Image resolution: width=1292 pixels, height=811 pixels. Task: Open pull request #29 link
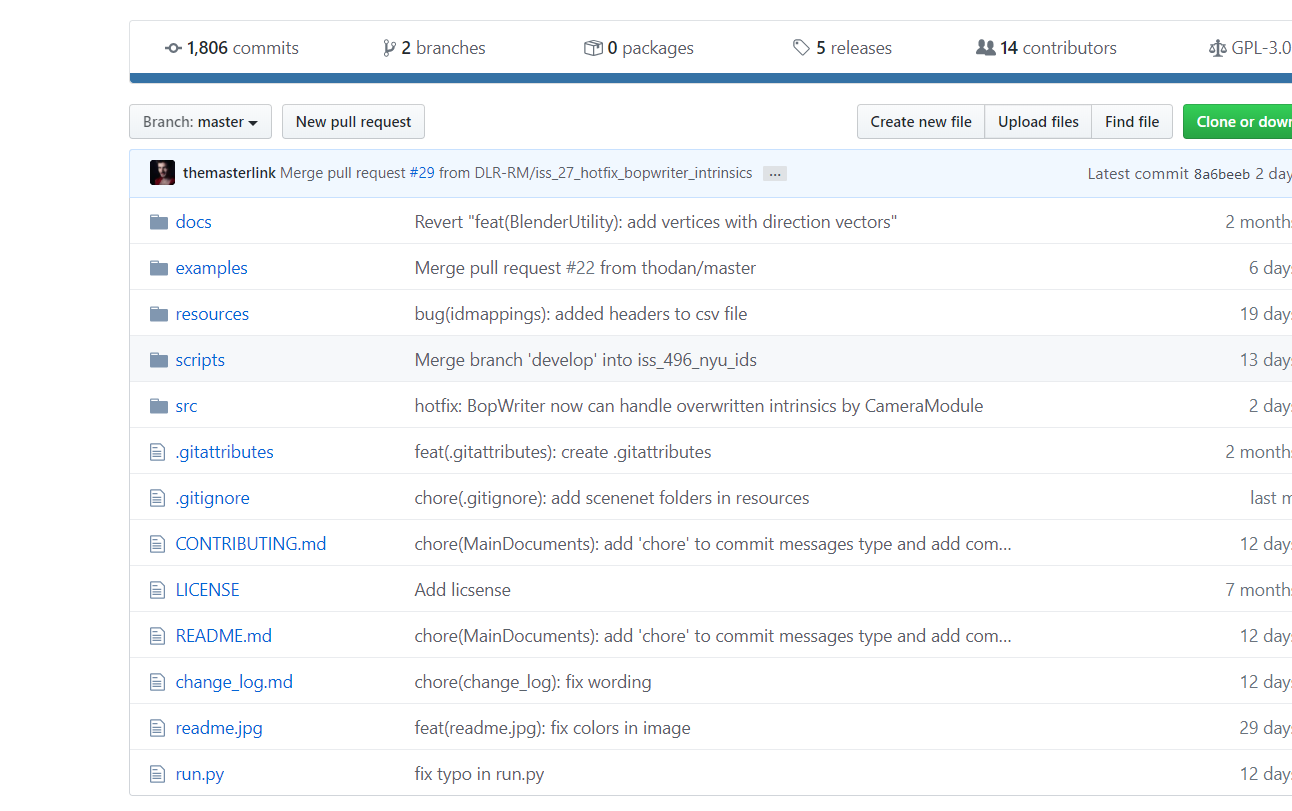pyautogui.click(x=422, y=173)
